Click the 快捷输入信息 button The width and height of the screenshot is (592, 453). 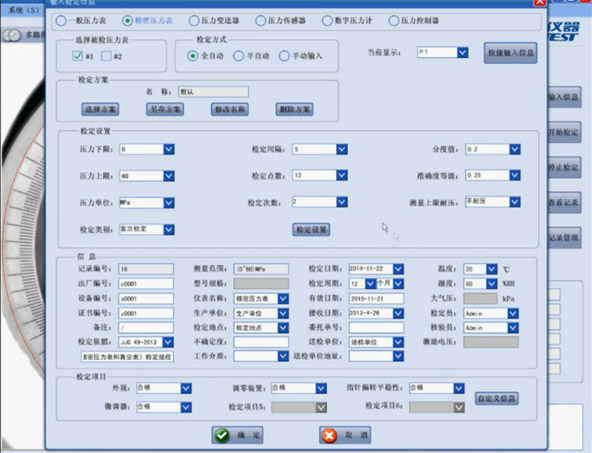pos(510,53)
